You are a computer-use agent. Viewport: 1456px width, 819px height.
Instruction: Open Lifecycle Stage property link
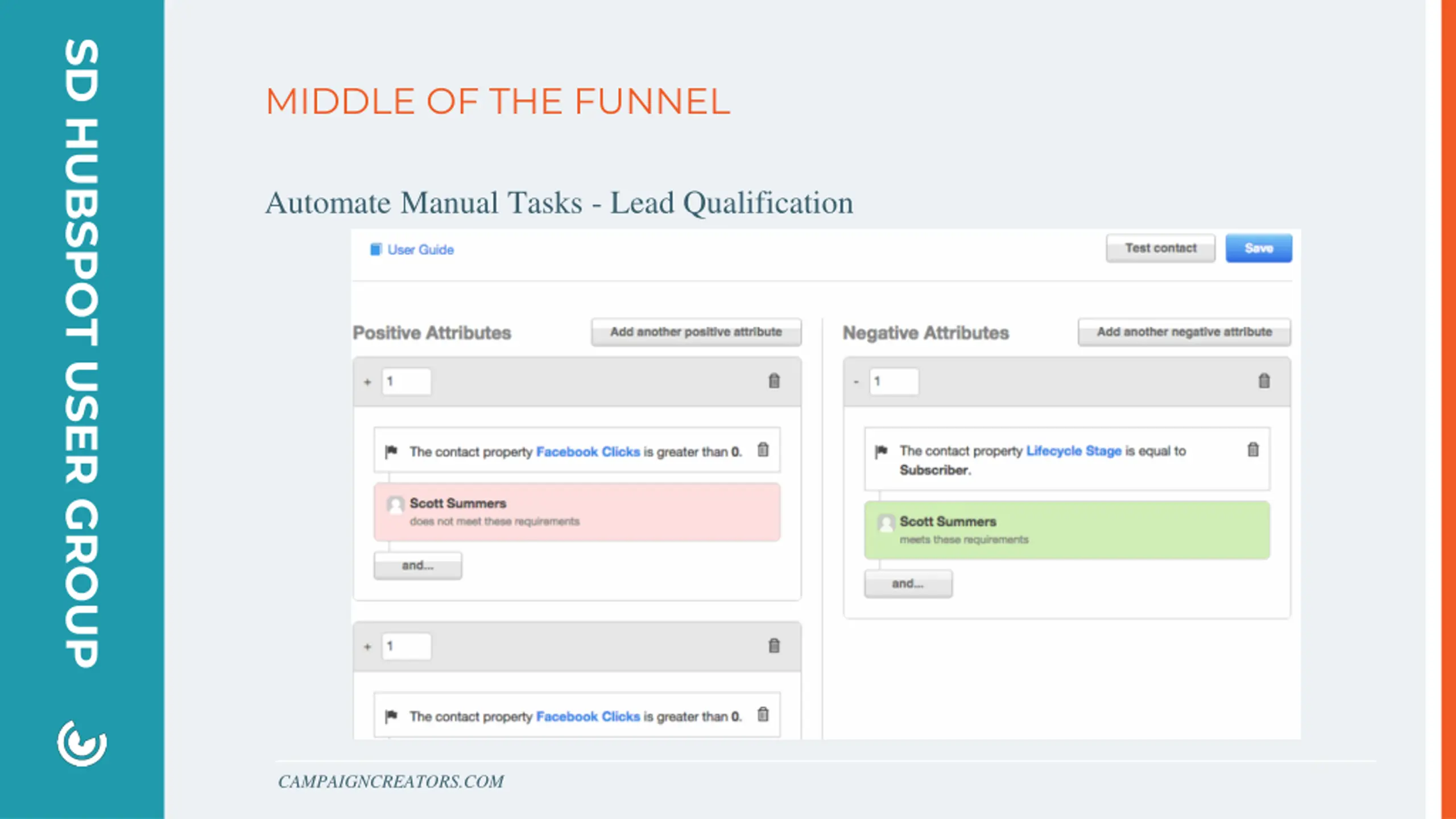point(1073,451)
